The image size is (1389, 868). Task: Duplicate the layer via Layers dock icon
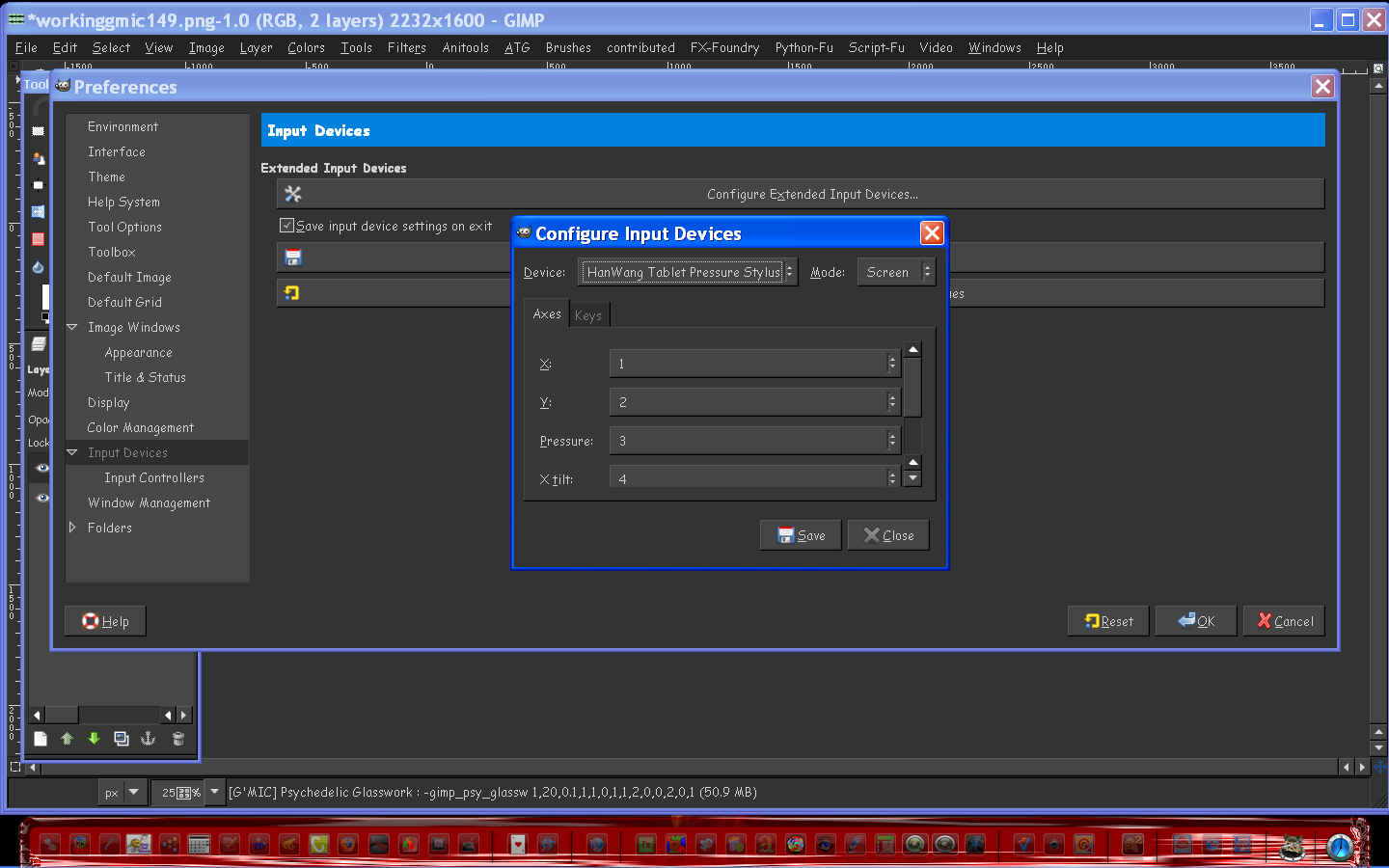click(x=122, y=739)
